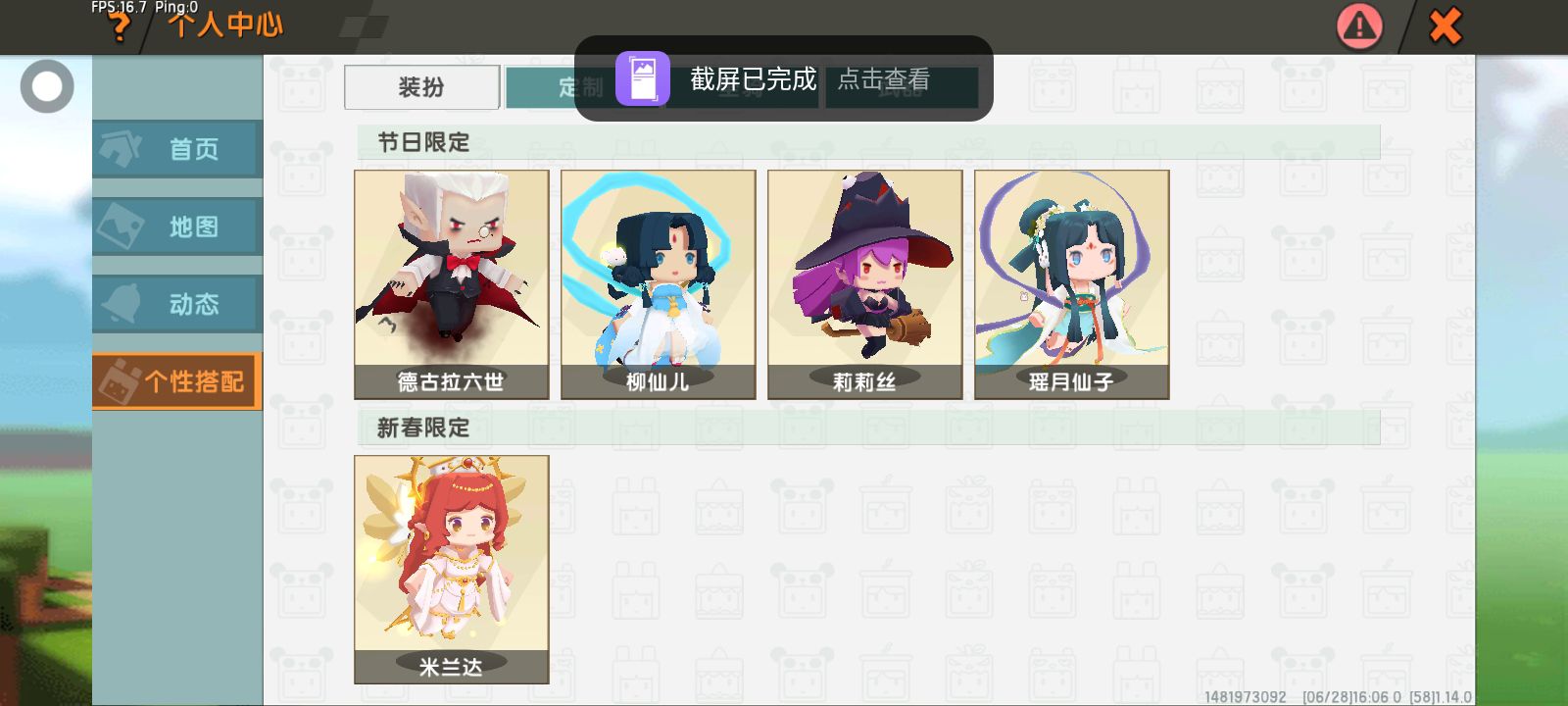Open the 地图 map sidebar item
Screen dimensions: 1568x706
tap(177, 227)
